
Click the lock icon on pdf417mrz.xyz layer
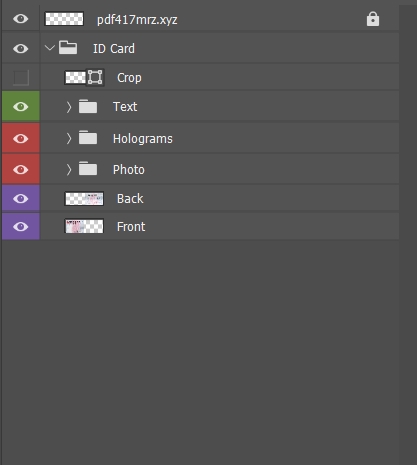[x=373, y=19]
